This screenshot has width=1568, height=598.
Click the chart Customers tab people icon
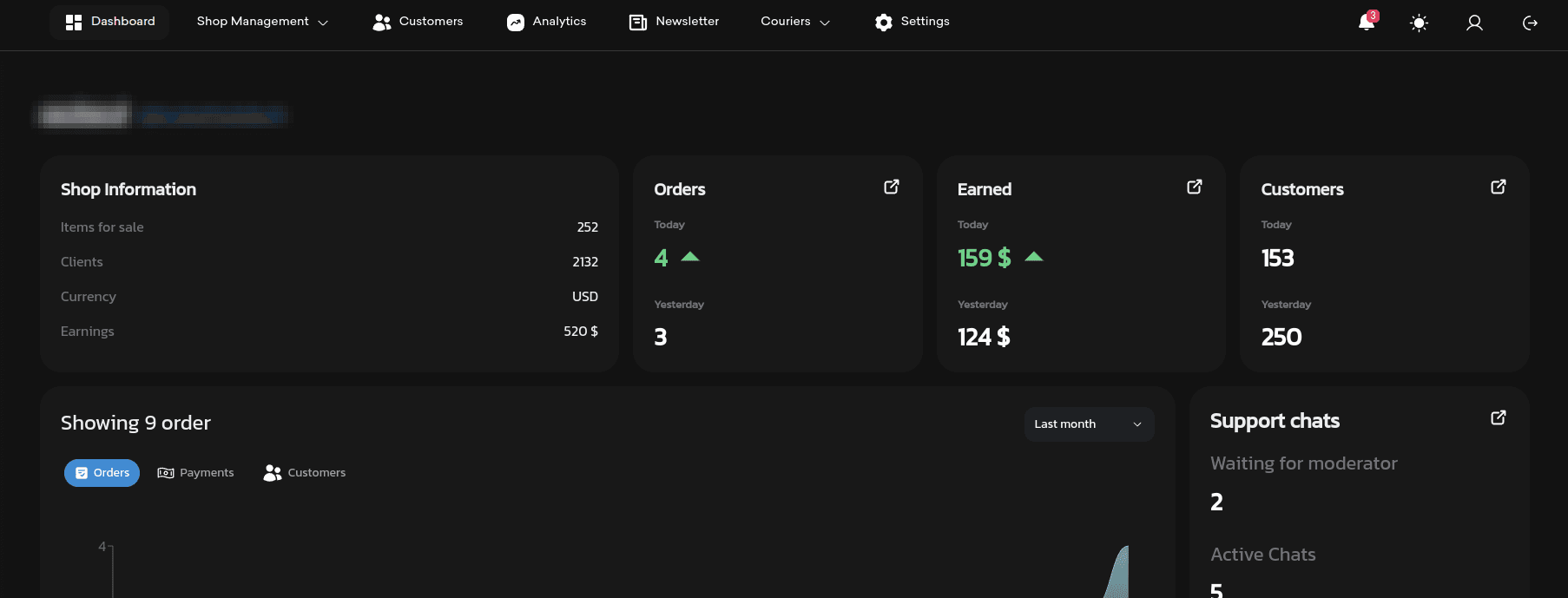[273, 472]
